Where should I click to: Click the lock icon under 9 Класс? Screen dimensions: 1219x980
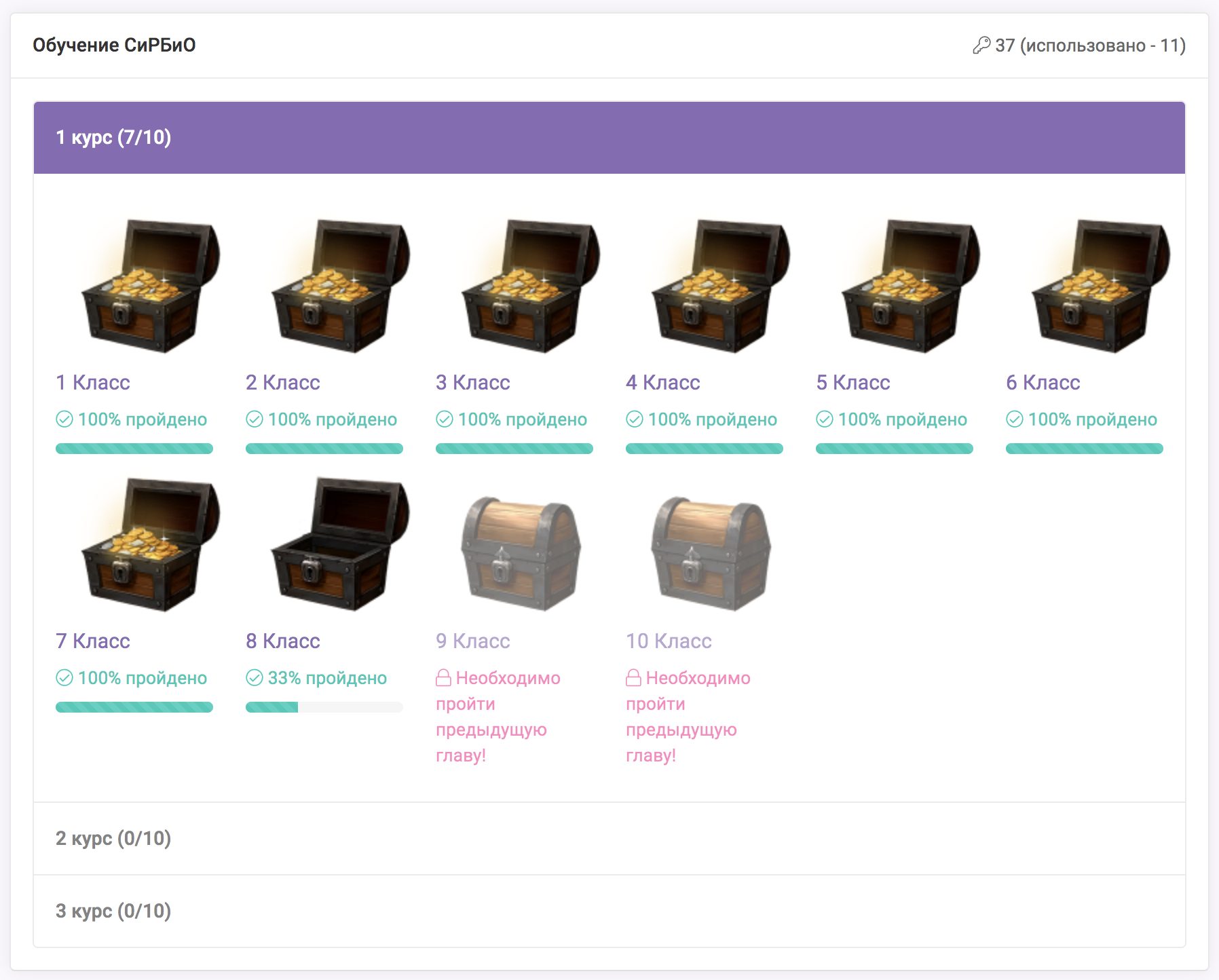pyautogui.click(x=443, y=677)
